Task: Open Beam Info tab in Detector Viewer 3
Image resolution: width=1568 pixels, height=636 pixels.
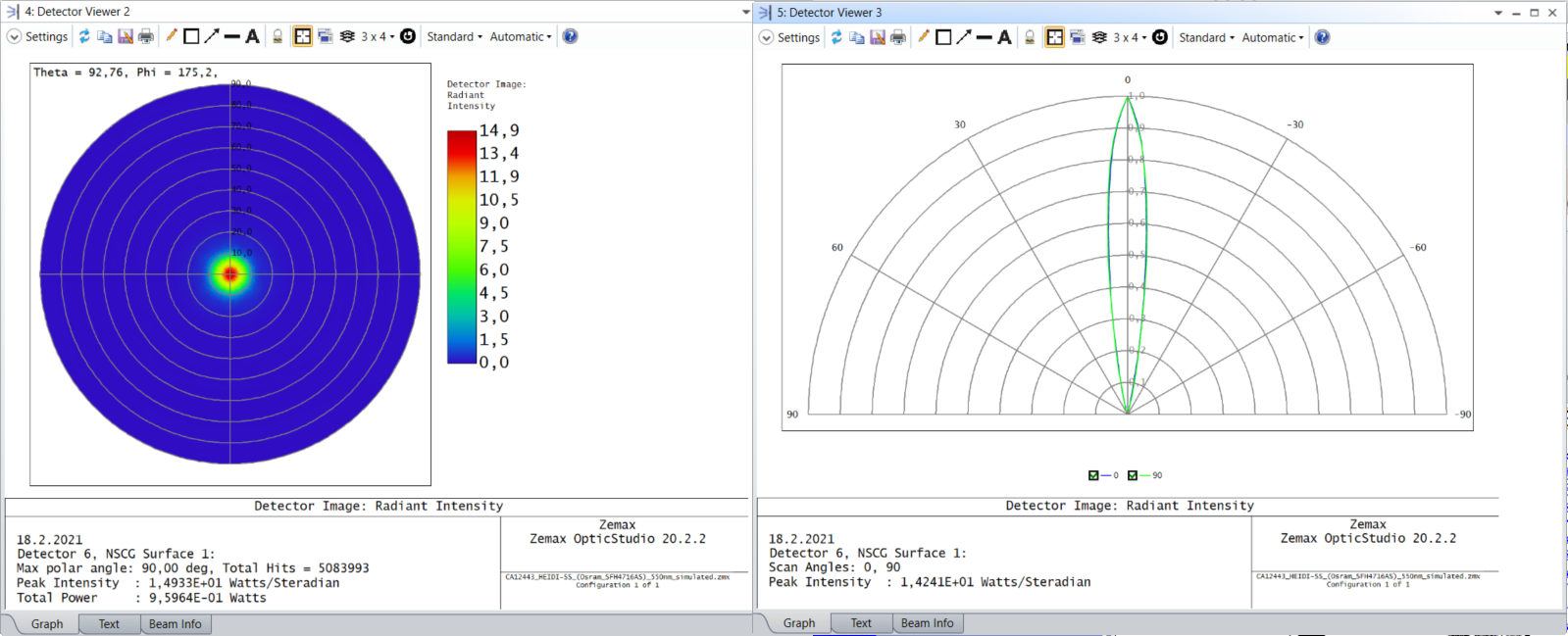Action: (928, 622)
